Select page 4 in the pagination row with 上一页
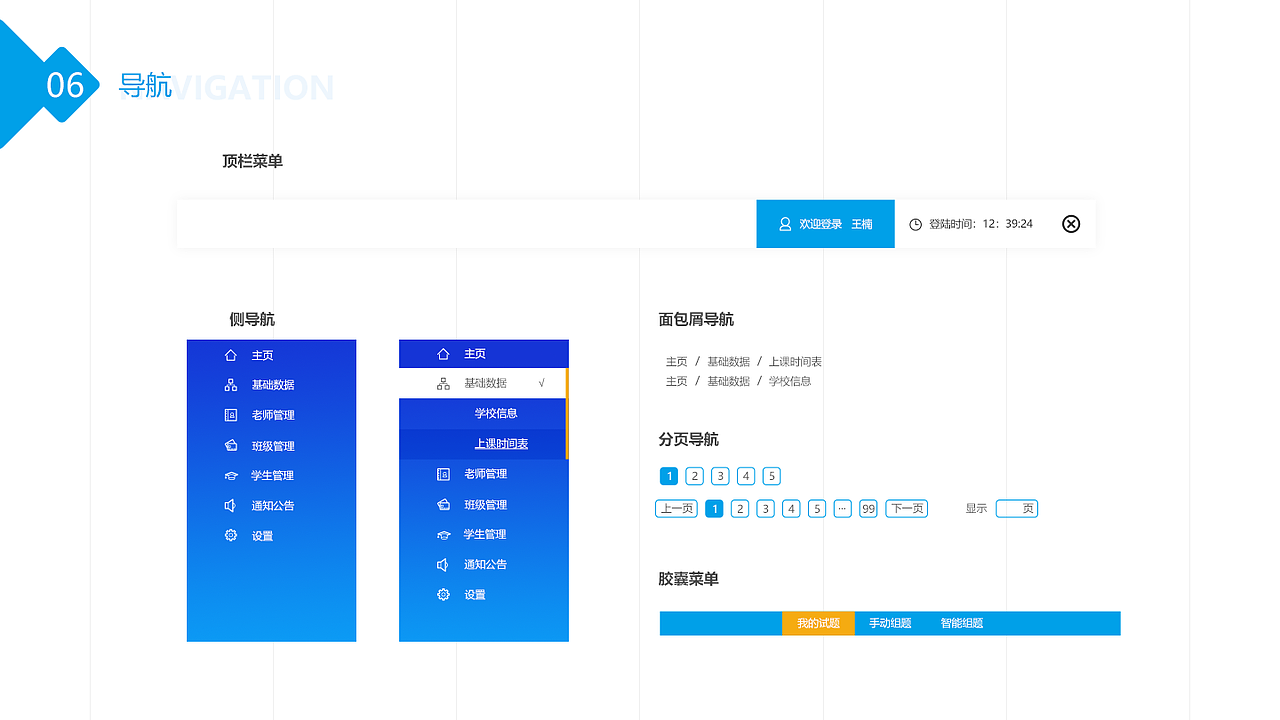Screen dimensions: 1280x720 (x=791, y=509)
